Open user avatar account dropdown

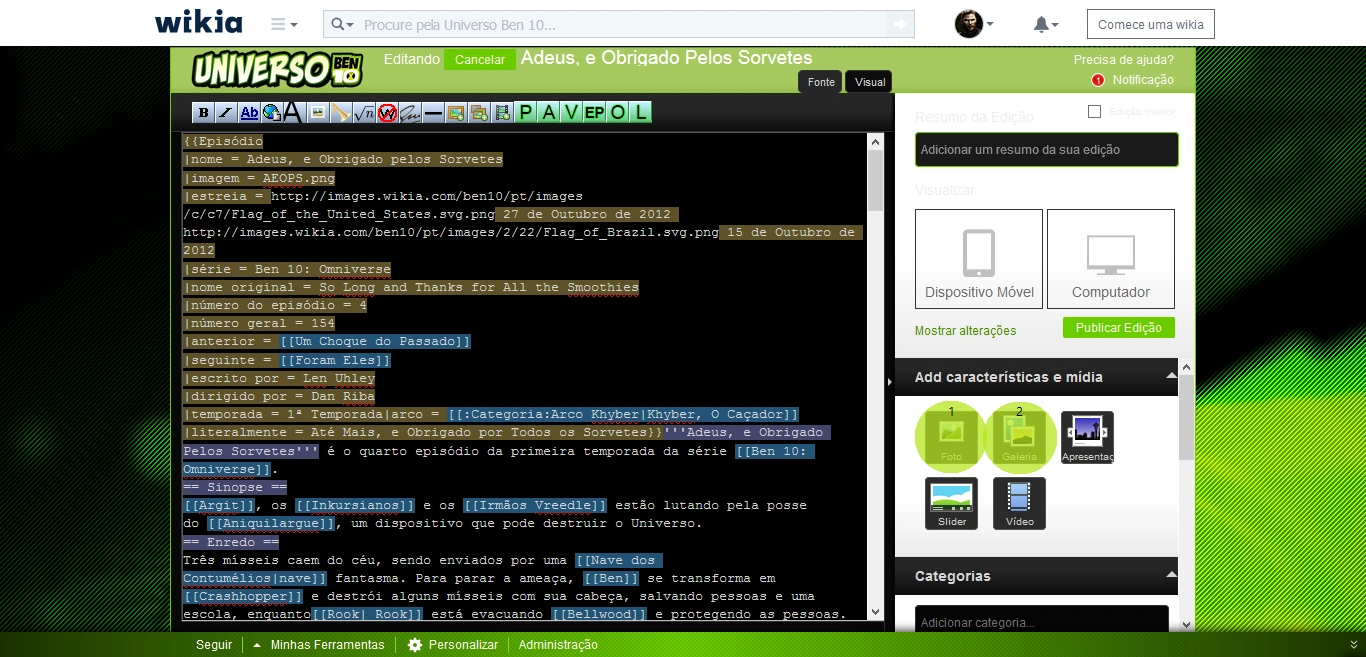click(974, 24)
